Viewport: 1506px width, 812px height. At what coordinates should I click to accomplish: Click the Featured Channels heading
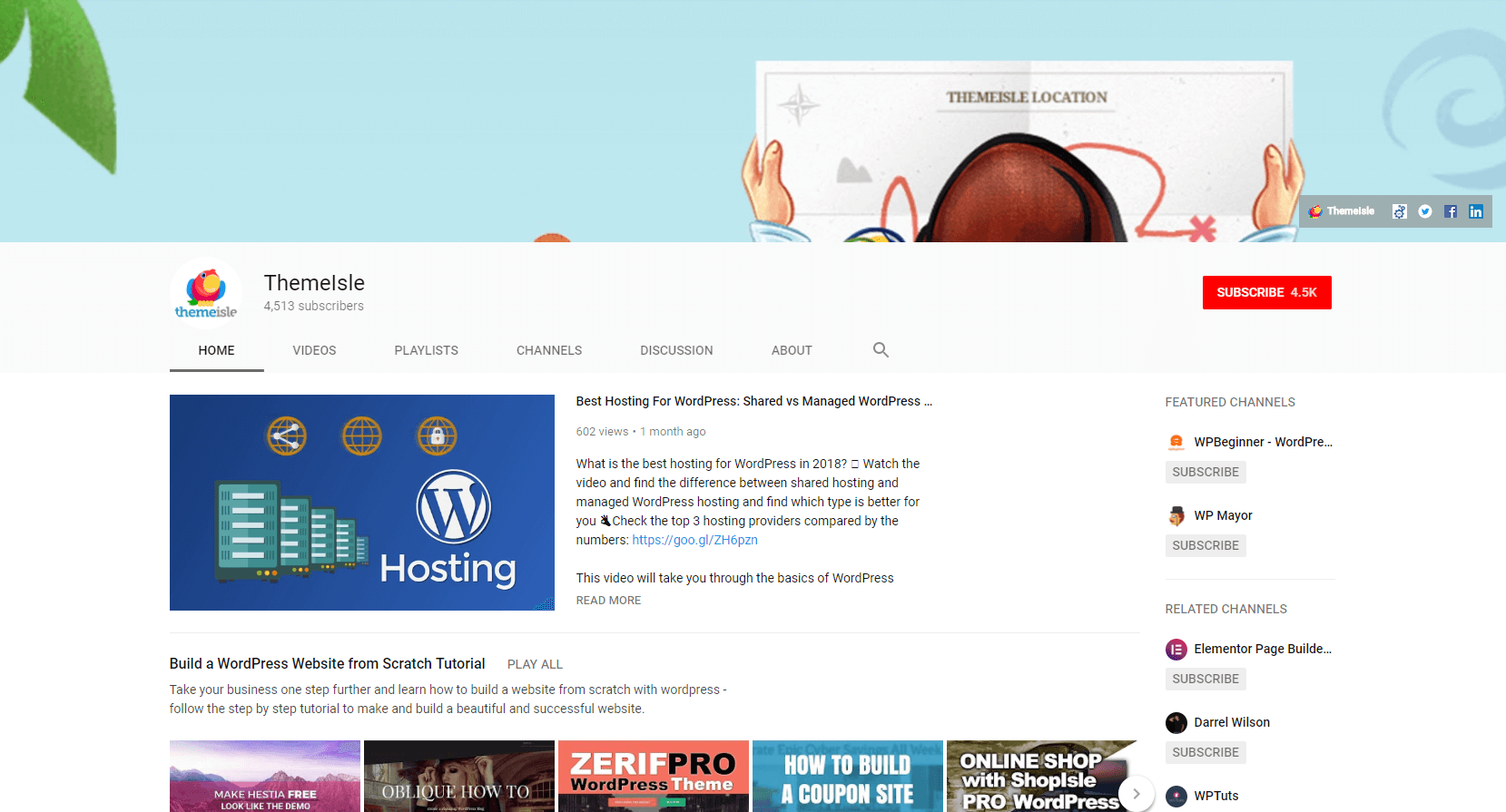1230,402
